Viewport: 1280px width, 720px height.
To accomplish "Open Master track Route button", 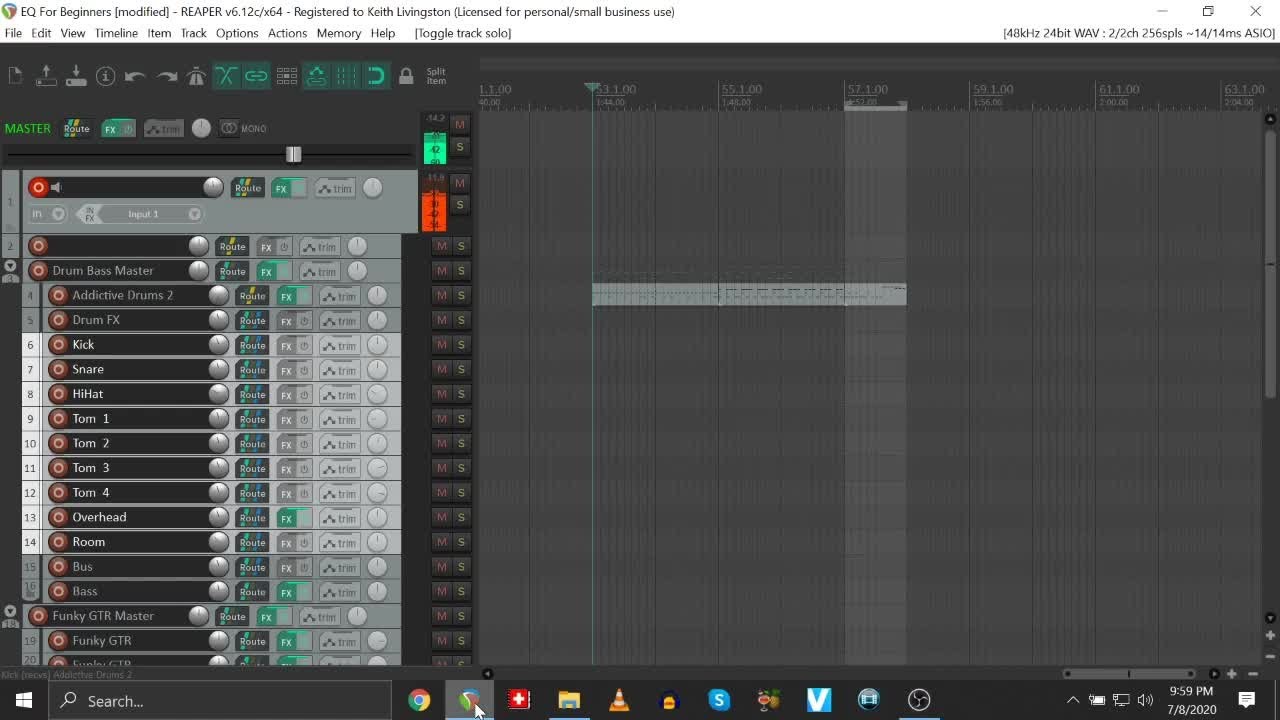I will click(x=76, y=128).
